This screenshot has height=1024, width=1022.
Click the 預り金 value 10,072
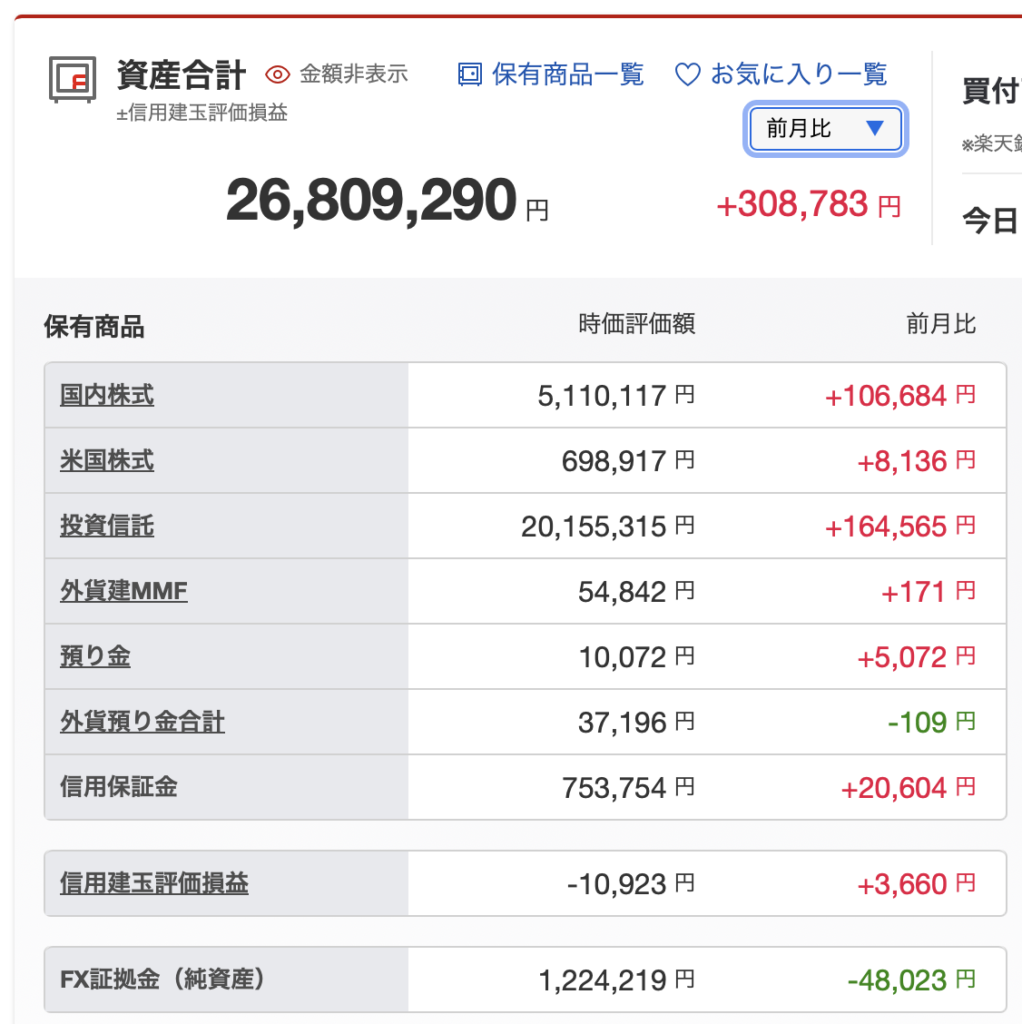pyautogui.click(x=622, y=657)
